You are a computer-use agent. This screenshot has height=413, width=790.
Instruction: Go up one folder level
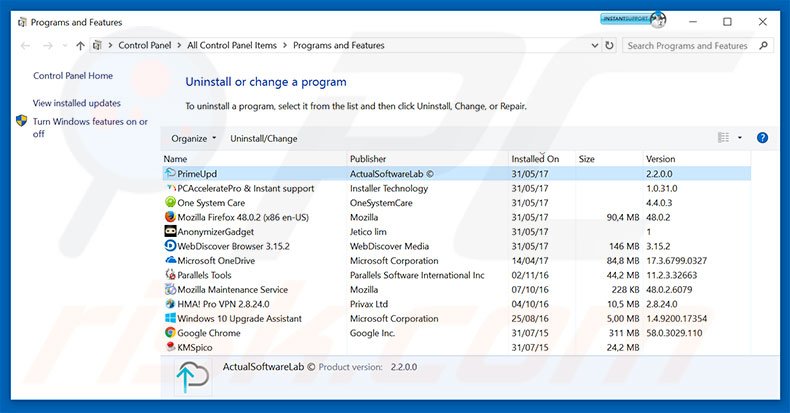[x=80, y=45]
